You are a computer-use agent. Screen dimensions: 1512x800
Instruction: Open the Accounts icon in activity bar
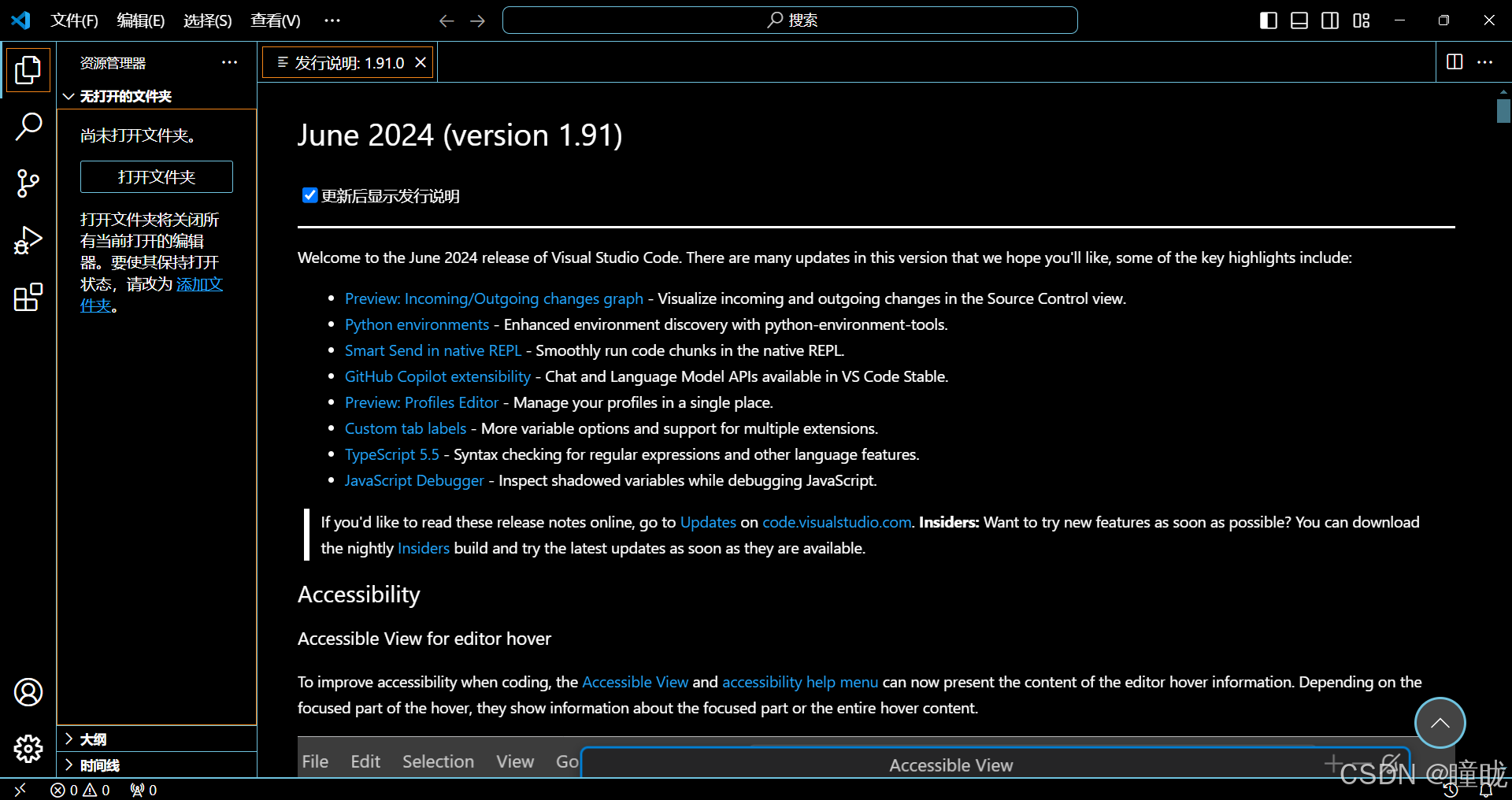pos(28,692)
